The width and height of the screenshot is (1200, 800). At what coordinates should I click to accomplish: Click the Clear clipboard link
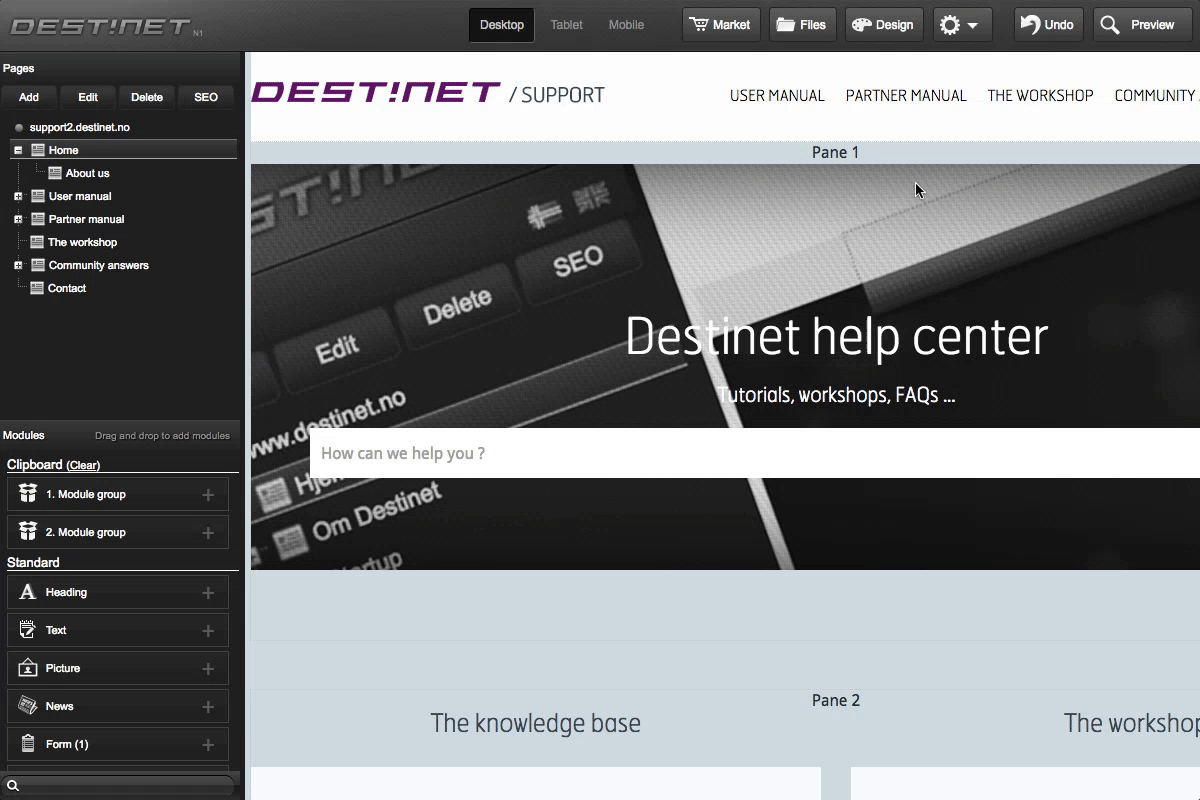[x=83, y=465]
